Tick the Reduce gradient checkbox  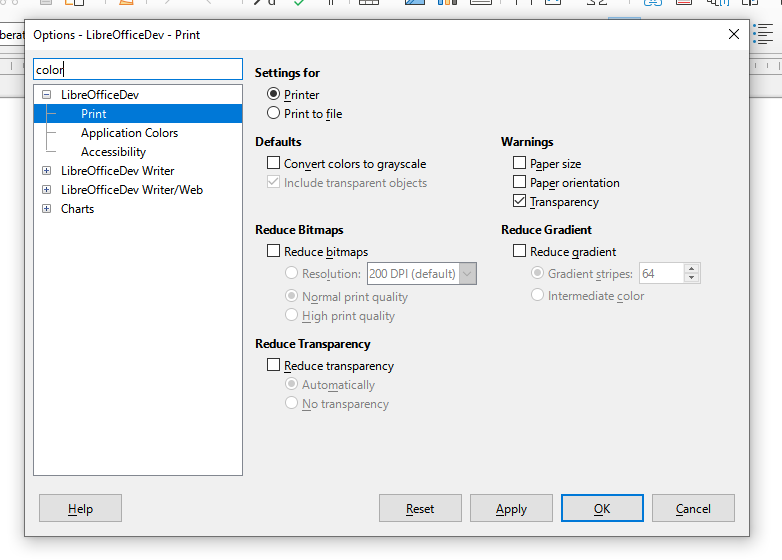[519, 250]
